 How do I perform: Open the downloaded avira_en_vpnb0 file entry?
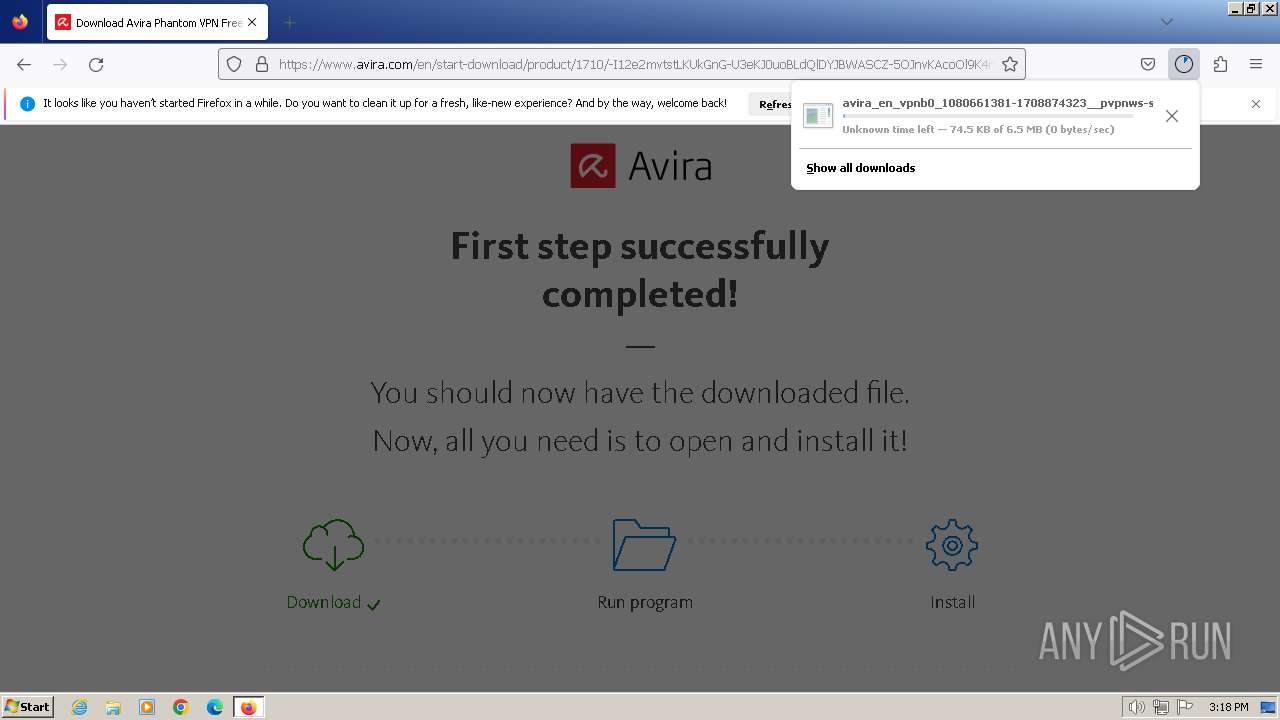978,116
